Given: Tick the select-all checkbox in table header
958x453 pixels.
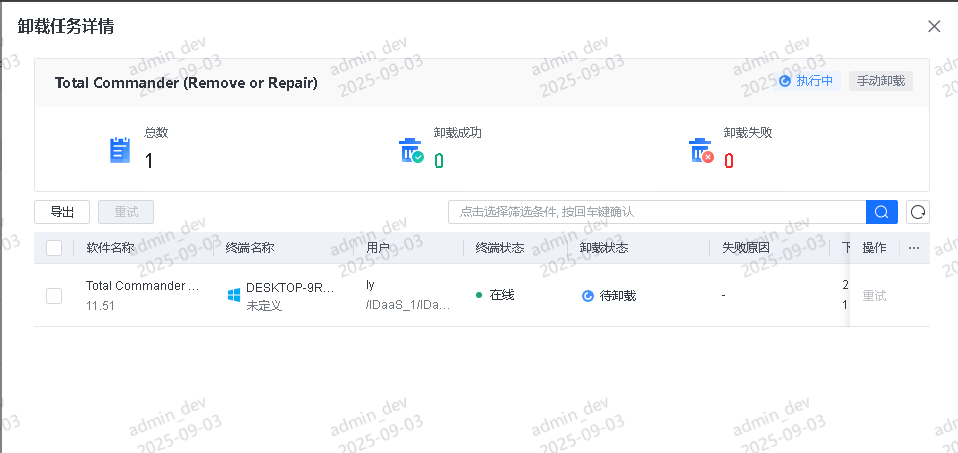Looking at the screenshot, I should pos(54,248).
